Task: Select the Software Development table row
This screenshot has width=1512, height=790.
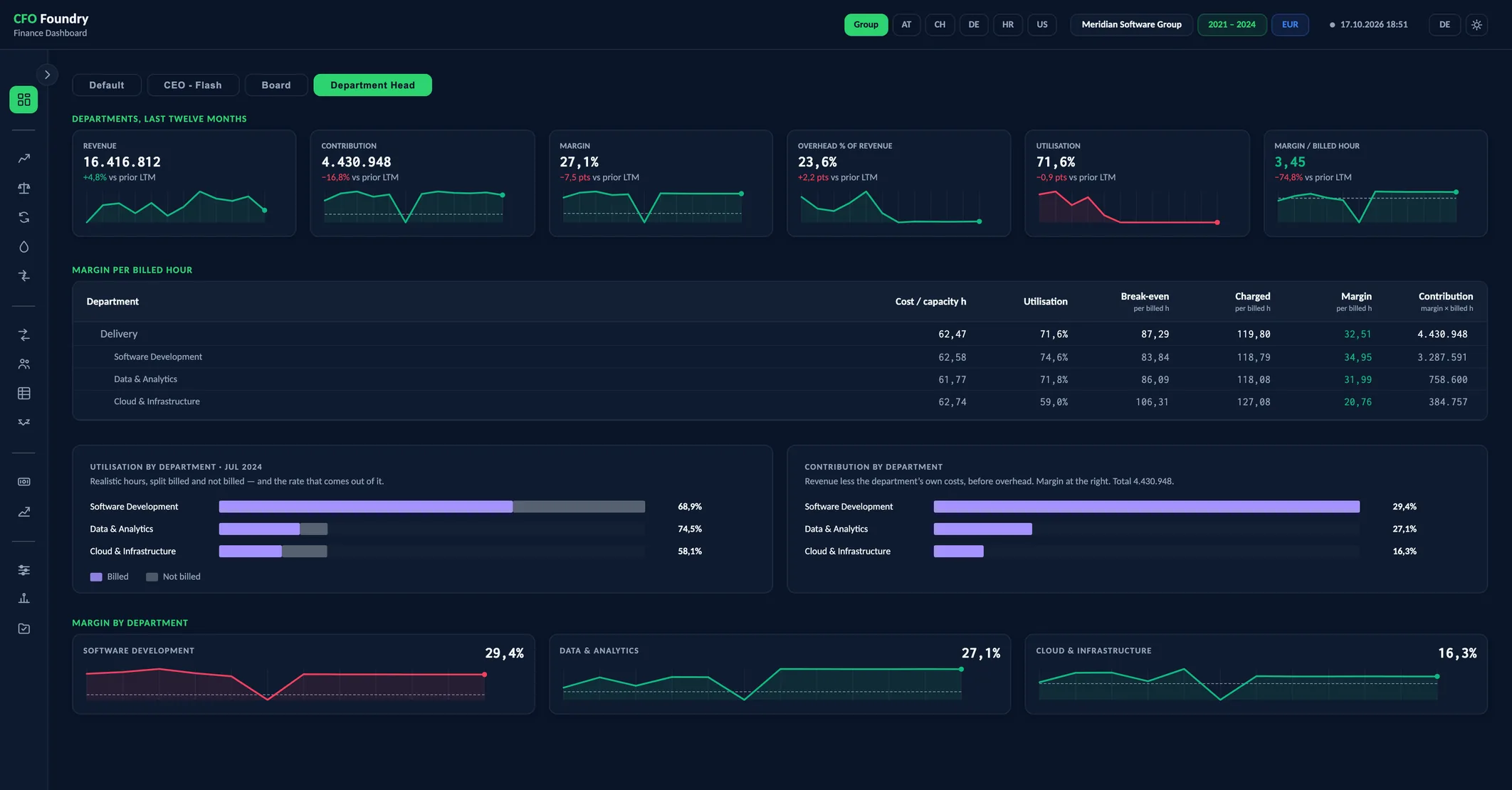Action: tap(779, 357)
